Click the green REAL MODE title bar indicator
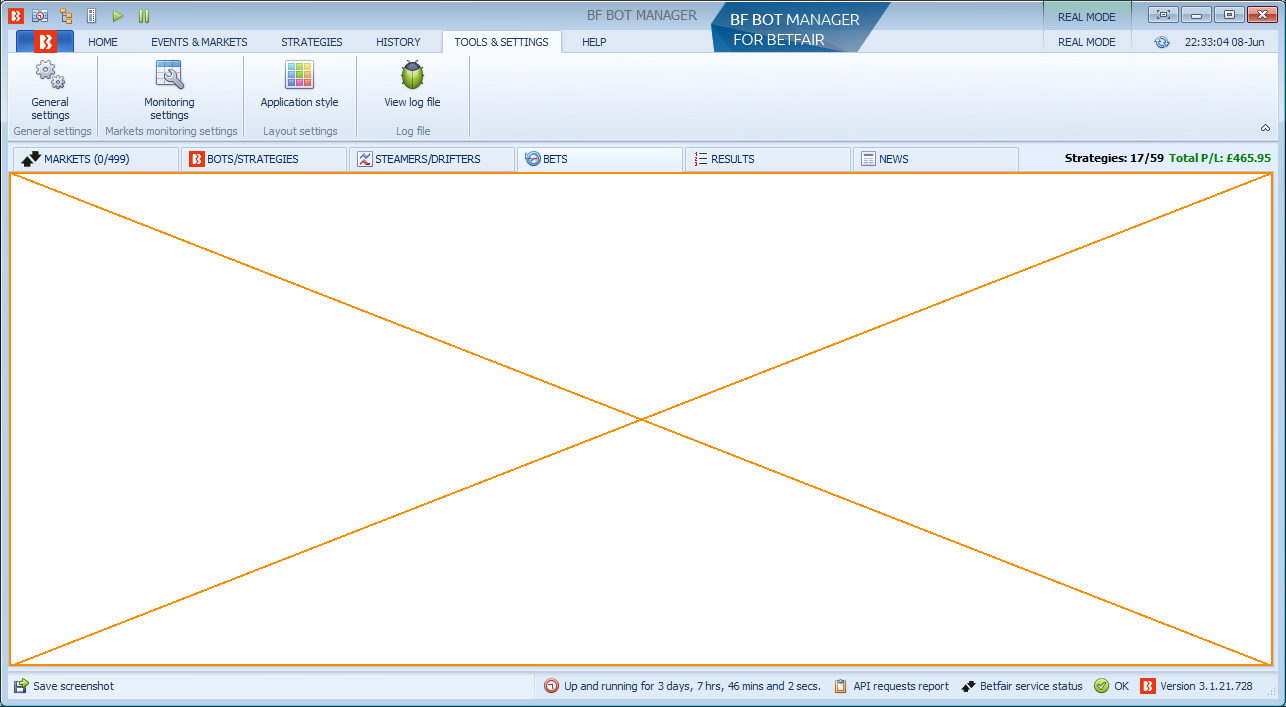The image size is (1286, 707). tap(1087, 16)
